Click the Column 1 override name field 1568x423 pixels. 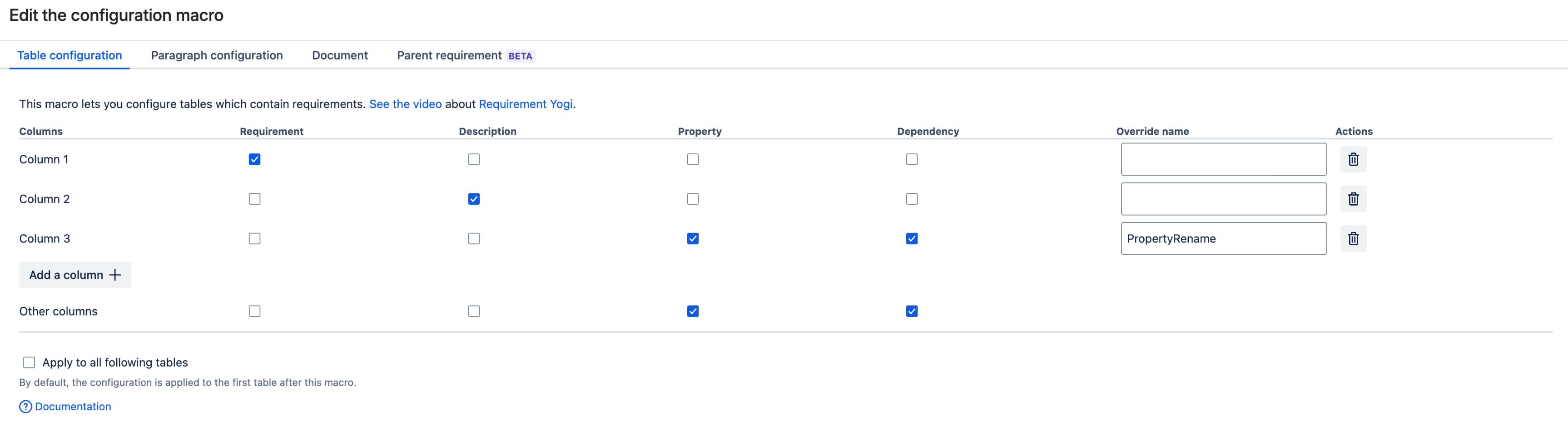coord(1223,159)
